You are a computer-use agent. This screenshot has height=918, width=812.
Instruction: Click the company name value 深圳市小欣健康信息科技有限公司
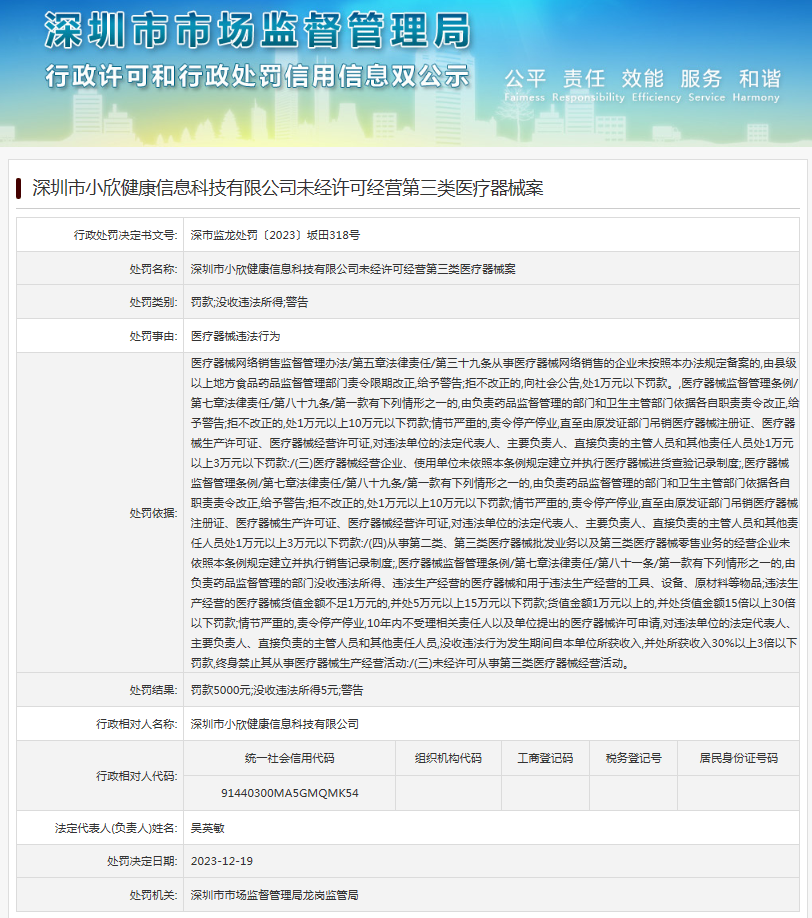pyautogui.click(x=275, y=724)
